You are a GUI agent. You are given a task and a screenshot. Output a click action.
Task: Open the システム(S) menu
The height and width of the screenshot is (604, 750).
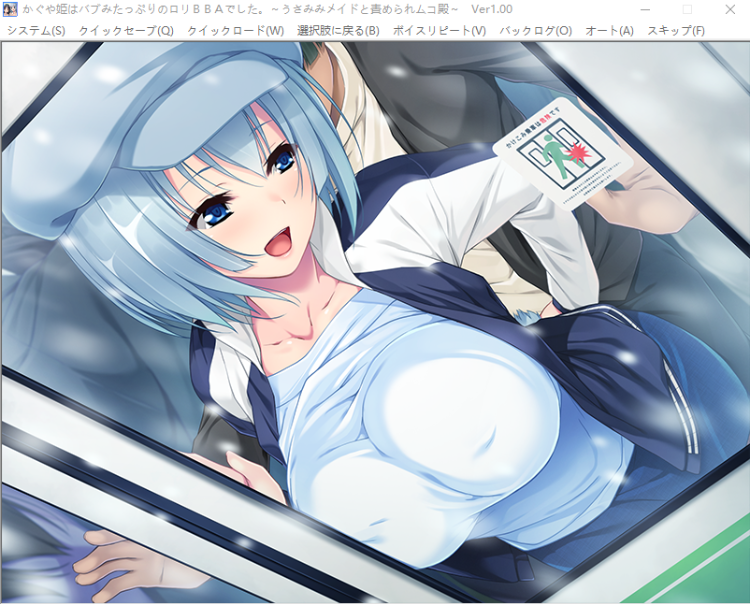36,31
